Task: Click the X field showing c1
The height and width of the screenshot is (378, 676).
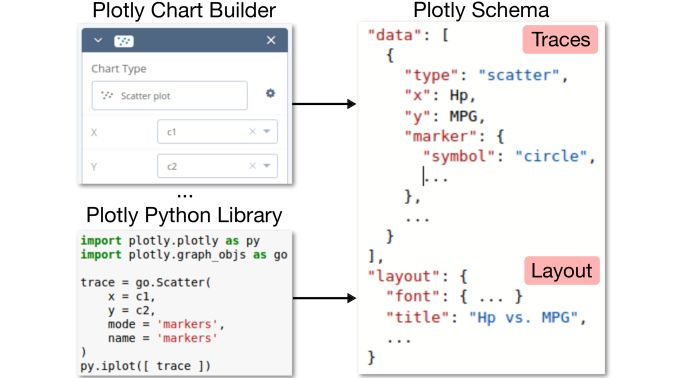Action: 217,131
